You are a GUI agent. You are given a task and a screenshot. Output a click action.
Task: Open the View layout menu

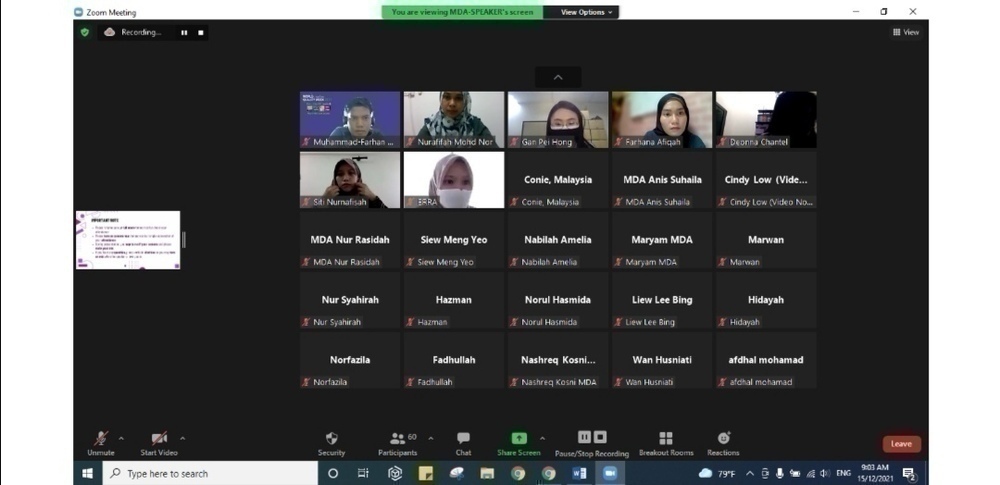[905, 32]
